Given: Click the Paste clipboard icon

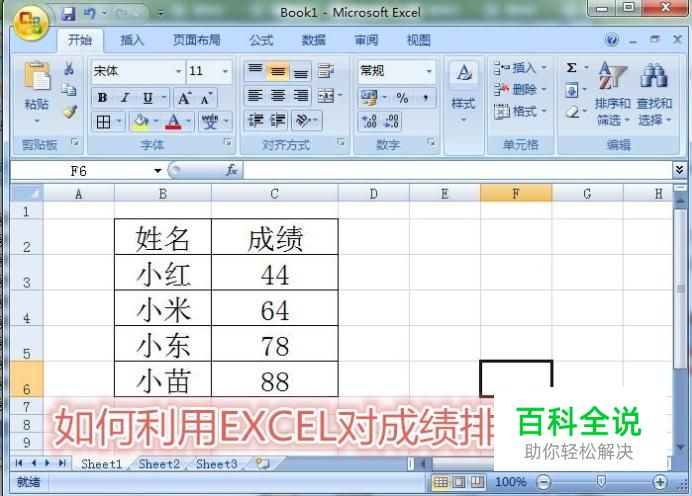Looking at the screenshot, I should (x=37, y=76).
